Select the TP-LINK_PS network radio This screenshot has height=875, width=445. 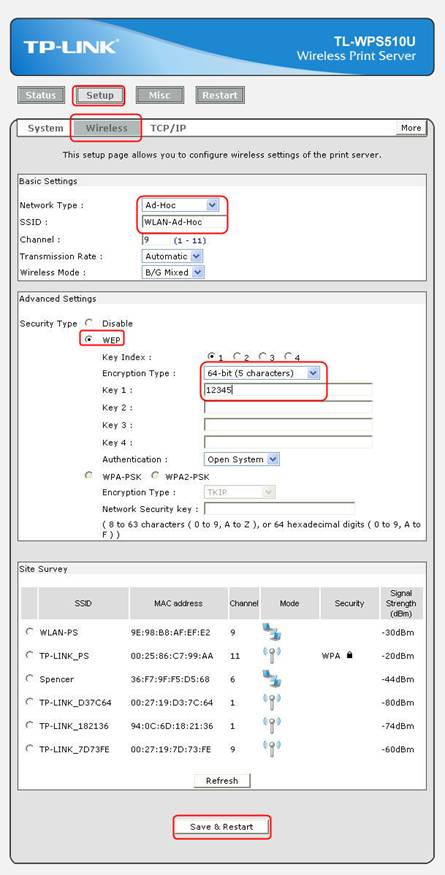click(30, 655)
